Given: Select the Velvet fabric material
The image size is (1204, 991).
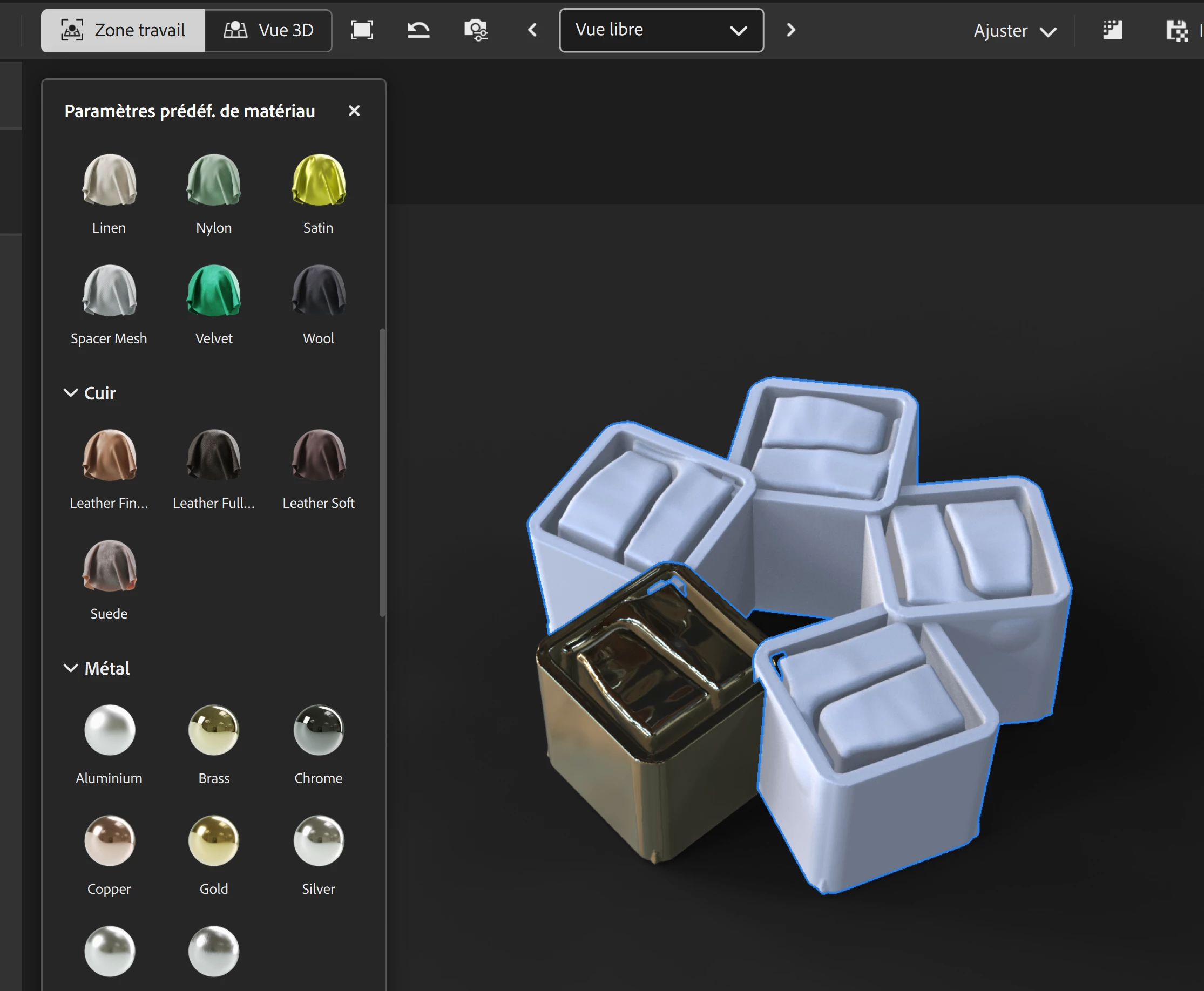Looking at the screenshot, I should [213, 291].
